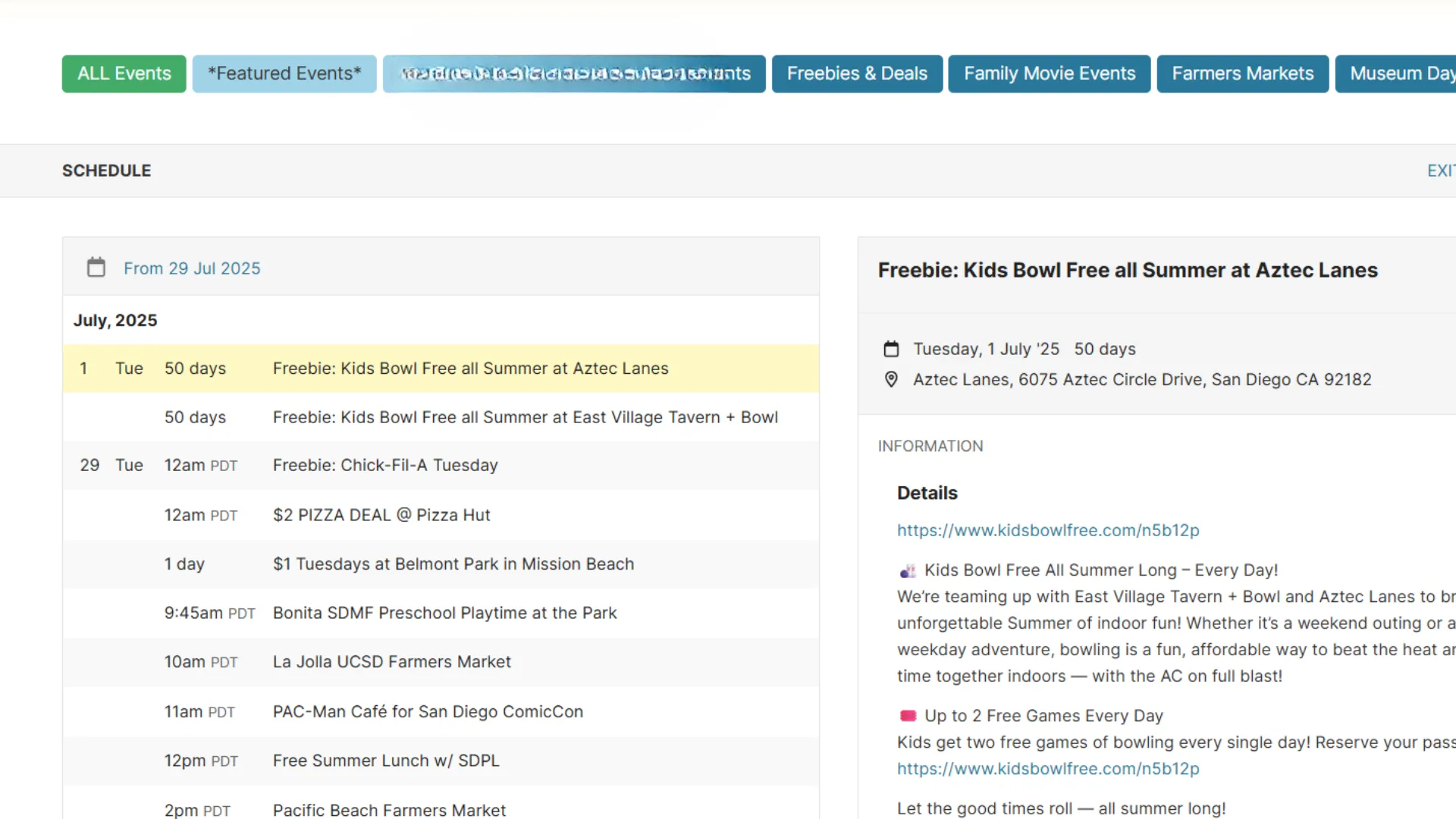The height and width of the screenshot is (819, 1456).
Task: Open the Museum Days tab
Action: (x=1396, y=74)
